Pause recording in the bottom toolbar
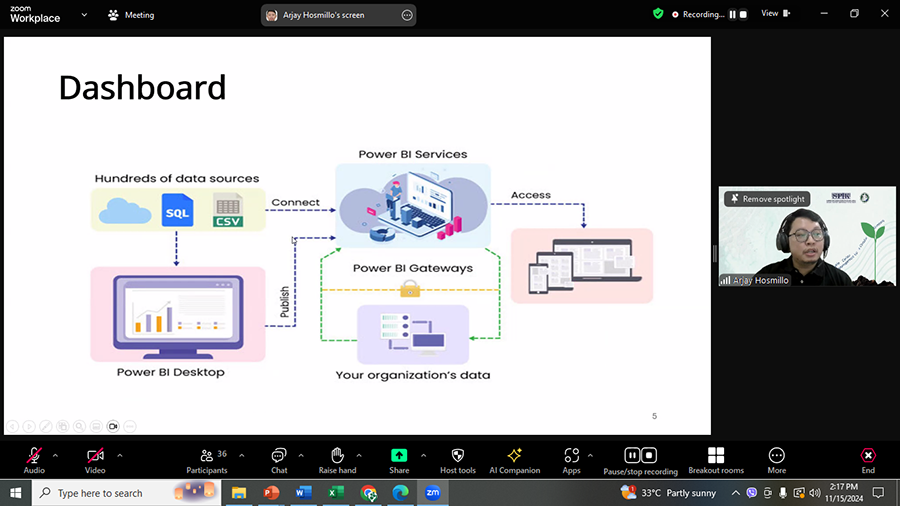900x506 pixels. [632, 455]
